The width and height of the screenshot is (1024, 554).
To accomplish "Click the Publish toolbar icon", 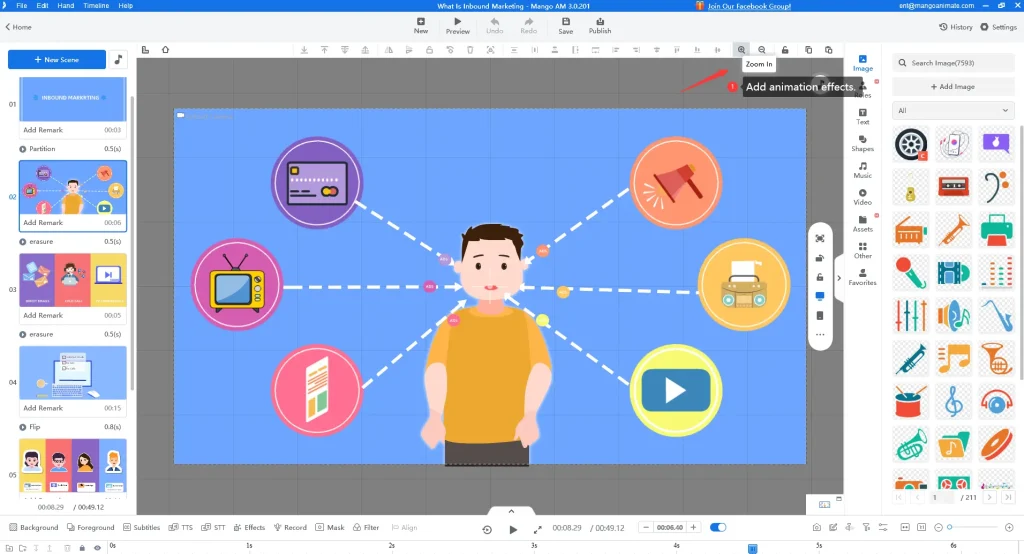I will [x=599, y=25].
